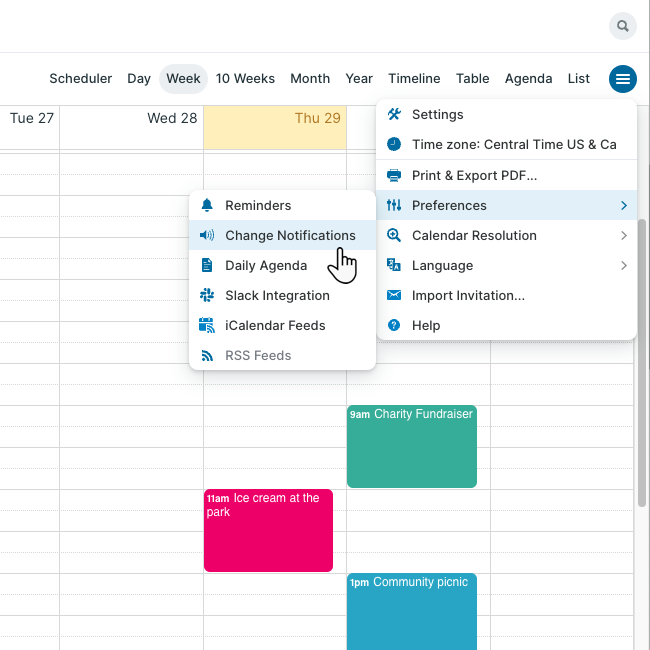
Task: Choose iCalendar Feeds in submenu
Action: point(282,325)
